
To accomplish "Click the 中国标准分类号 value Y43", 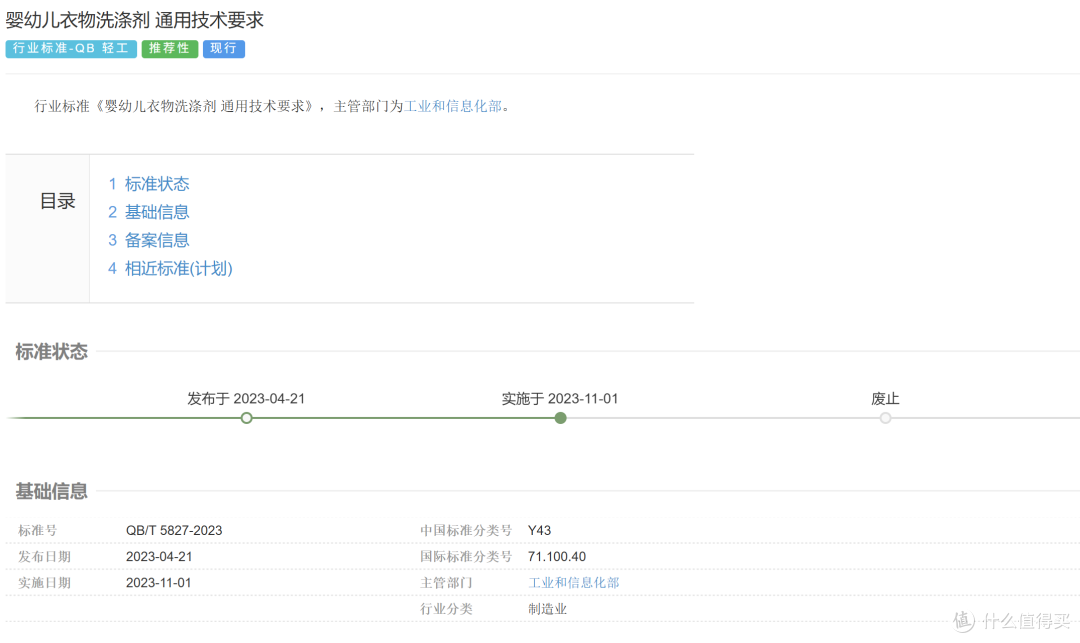I will (539, 531).
